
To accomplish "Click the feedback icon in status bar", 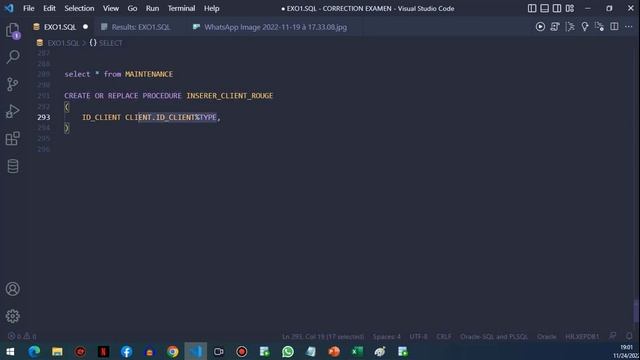I will [613, 336].
